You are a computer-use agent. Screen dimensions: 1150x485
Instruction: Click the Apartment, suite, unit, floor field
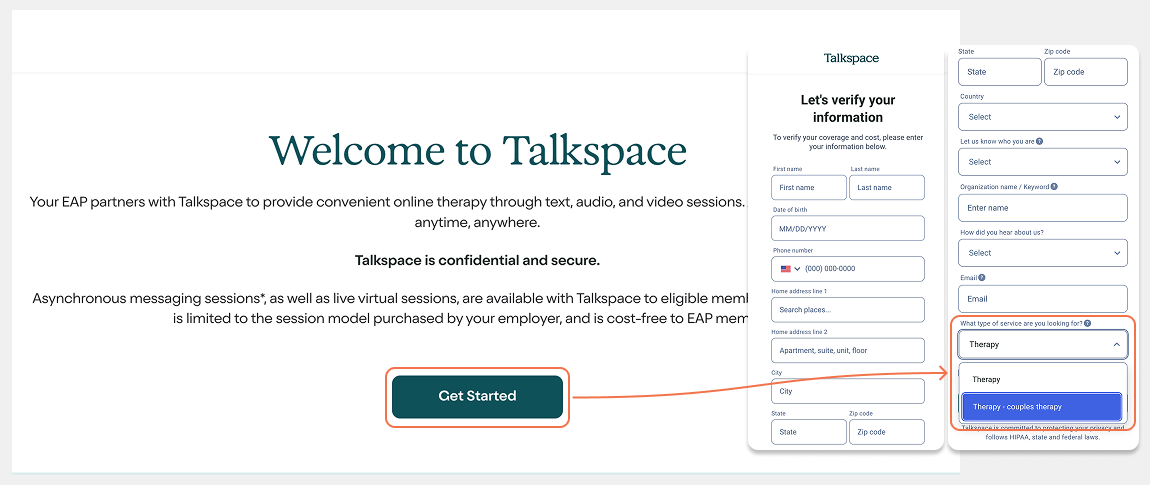pyautogui.click(x=847, y=351)
